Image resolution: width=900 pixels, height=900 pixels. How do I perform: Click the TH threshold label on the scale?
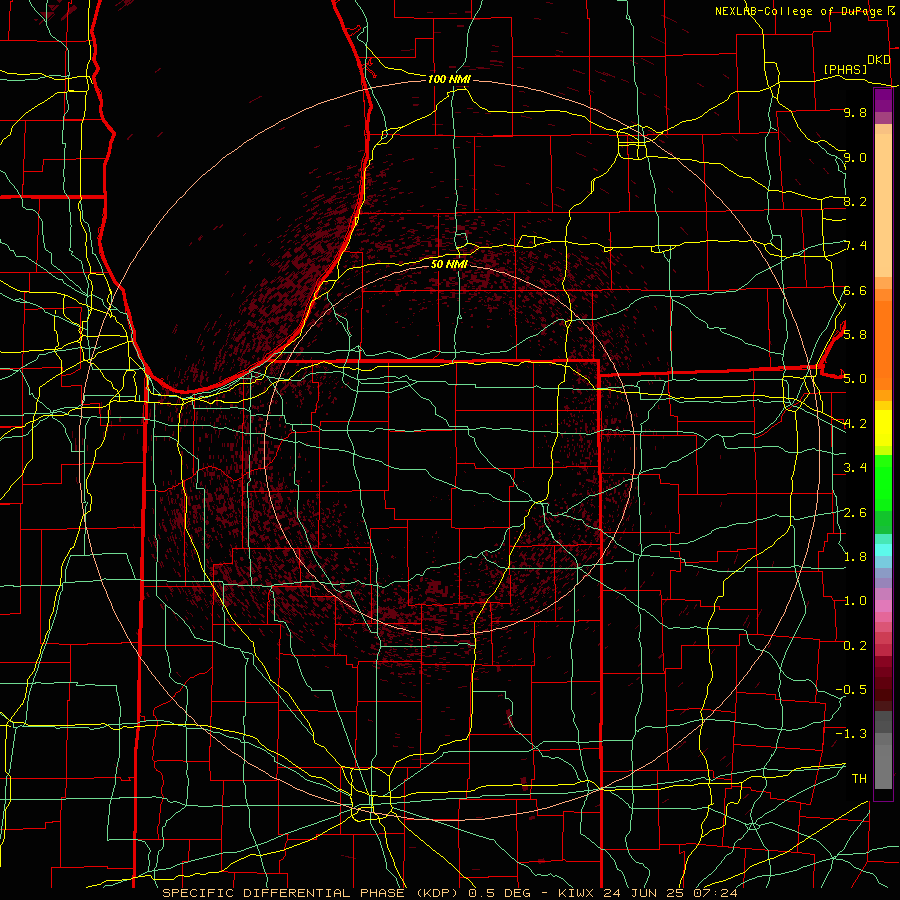[x=859, y=778]
